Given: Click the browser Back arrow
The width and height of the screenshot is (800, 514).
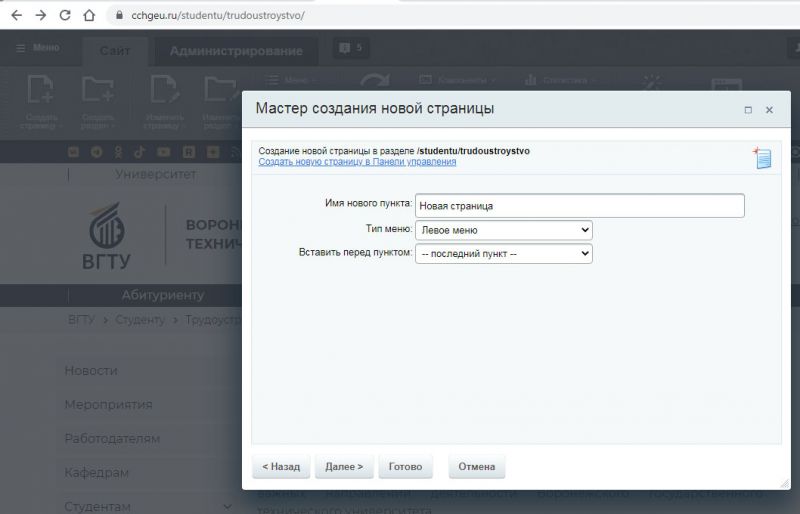Looking at the screenshot, I should 16,16.
